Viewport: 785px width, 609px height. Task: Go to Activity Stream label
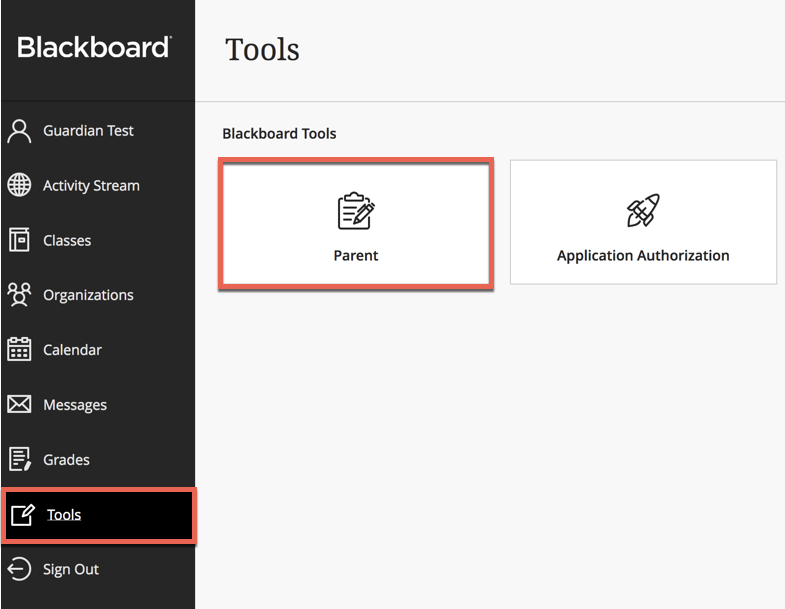tap(91, 186)
